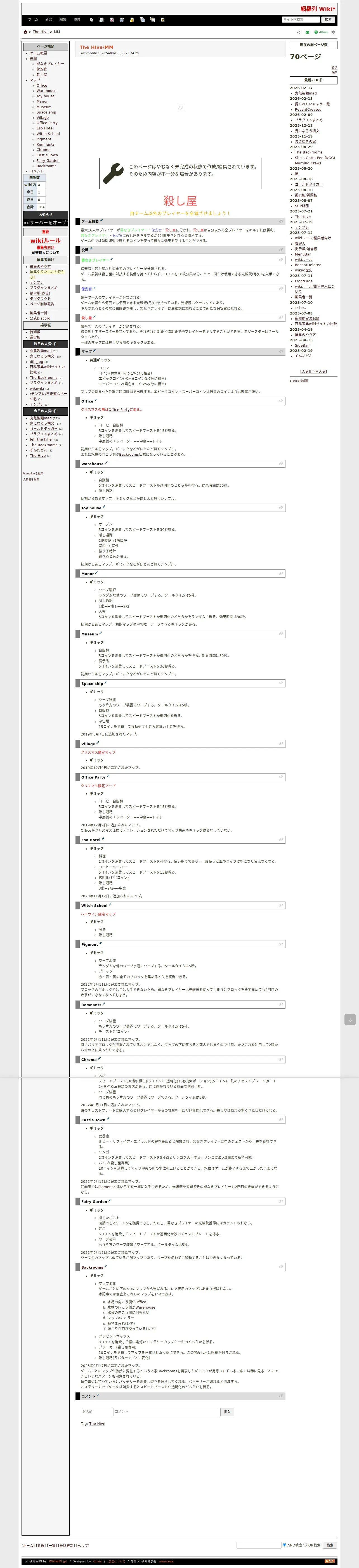Click the SideBarを編集 link
The height and width of the screenshot is (1568, 359).
(x=299, y=380)
